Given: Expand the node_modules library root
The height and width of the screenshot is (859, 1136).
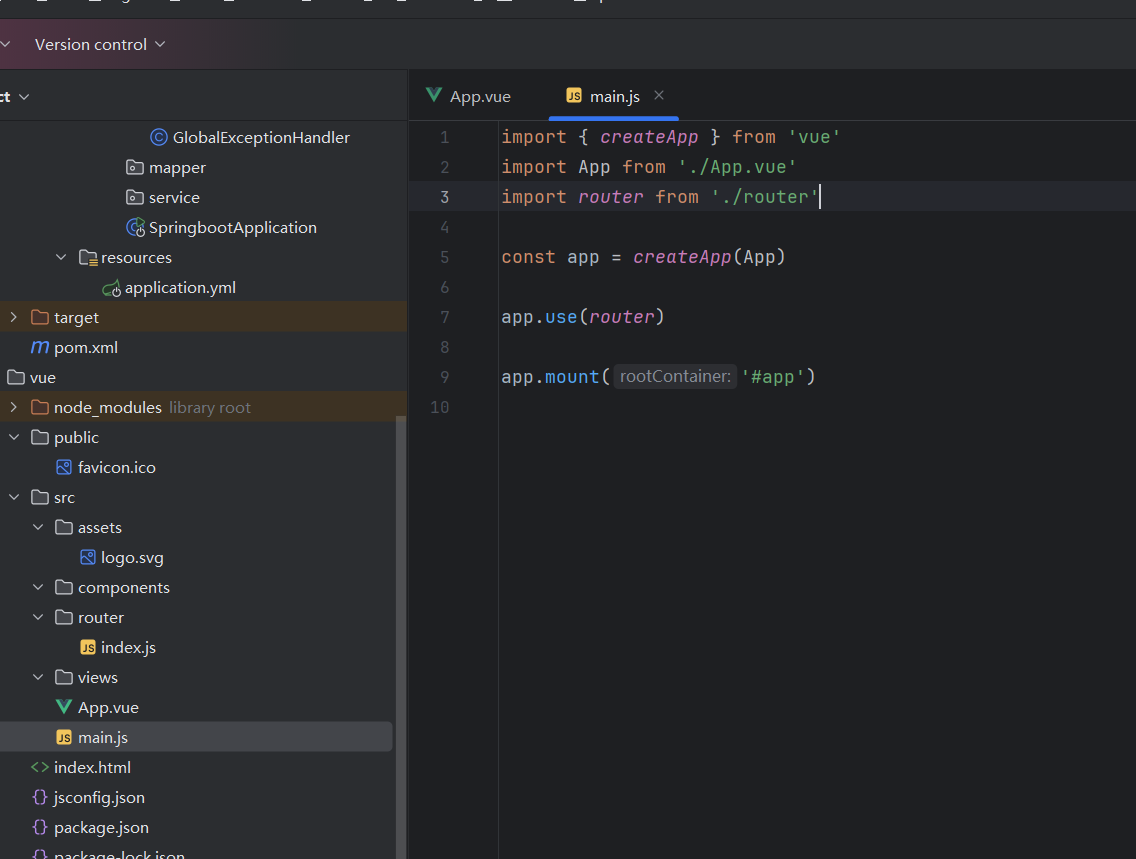Looking at the screenshot, I should (x=14, y=407).
